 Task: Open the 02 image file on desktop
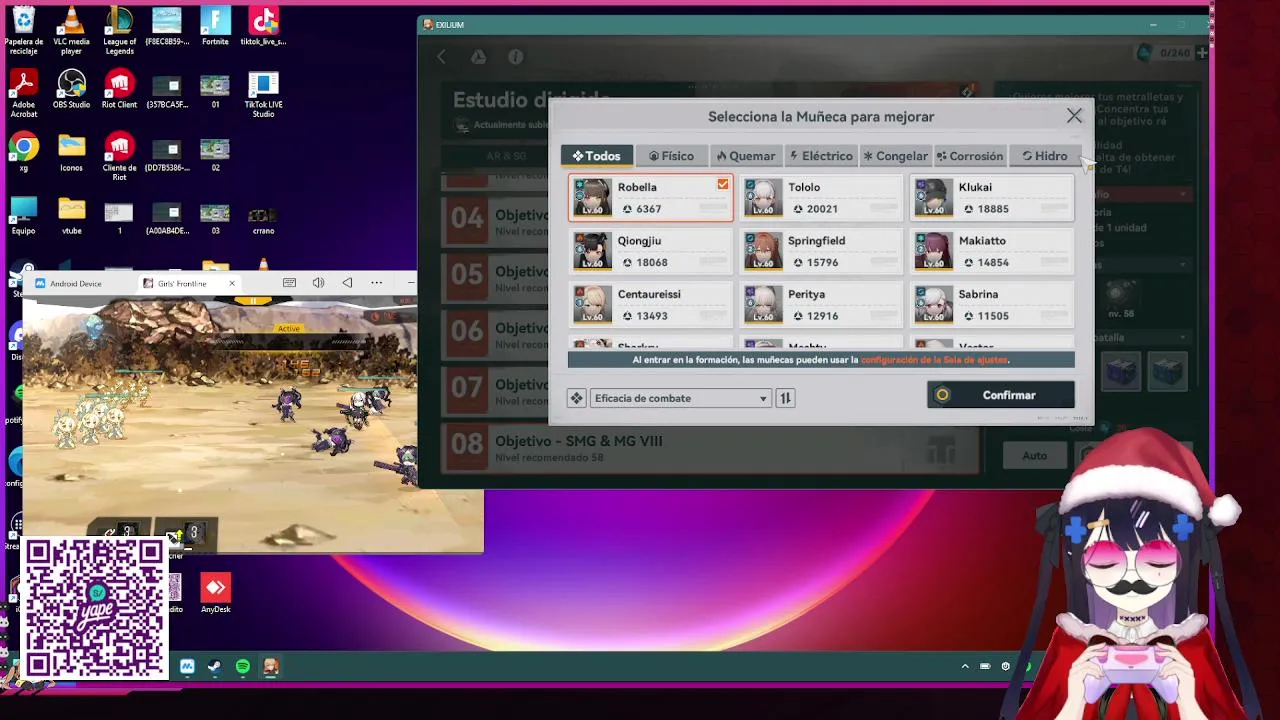pos(215,153)
